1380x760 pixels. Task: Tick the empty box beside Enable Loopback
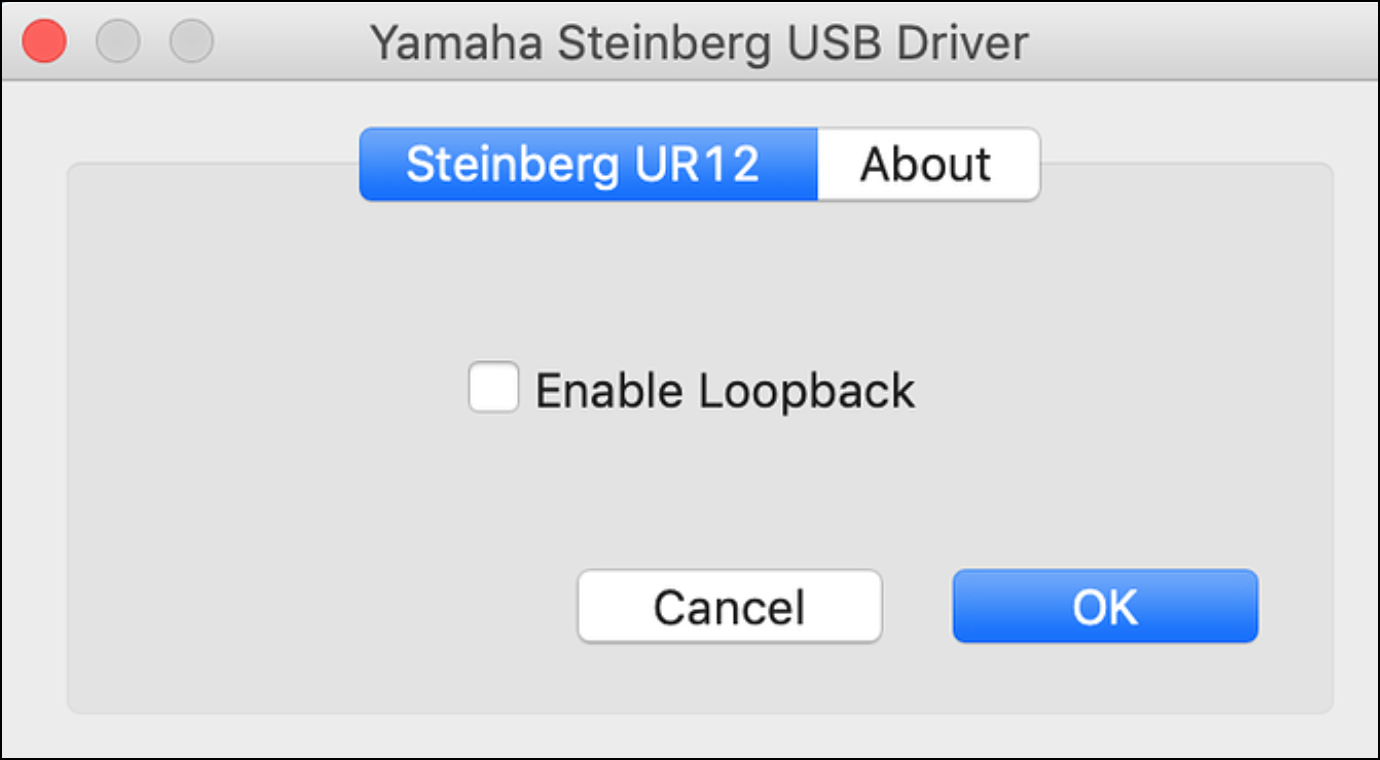coord(493,388)
